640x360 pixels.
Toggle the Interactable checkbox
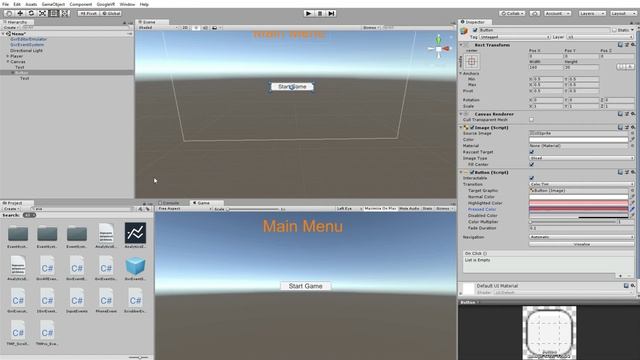coord(531,178)
